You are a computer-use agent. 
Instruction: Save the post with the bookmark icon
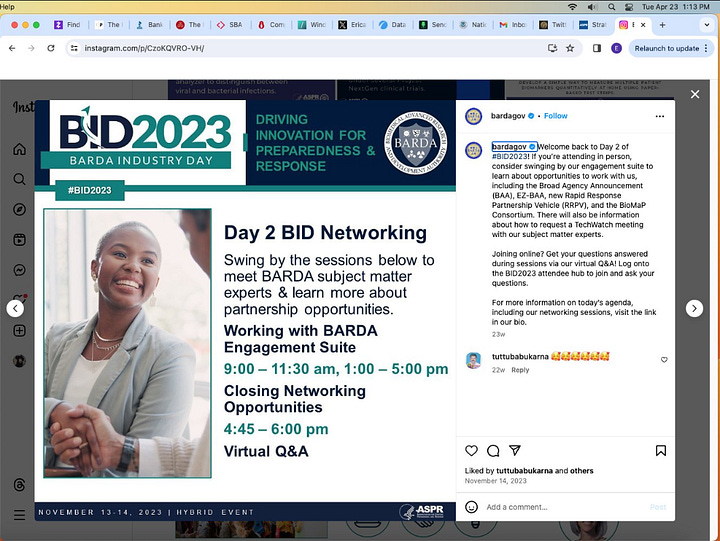[x=661, y=451]
